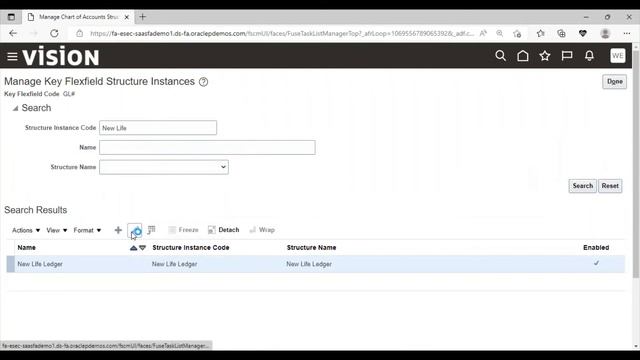Go back in the browser

click(13, 33)
